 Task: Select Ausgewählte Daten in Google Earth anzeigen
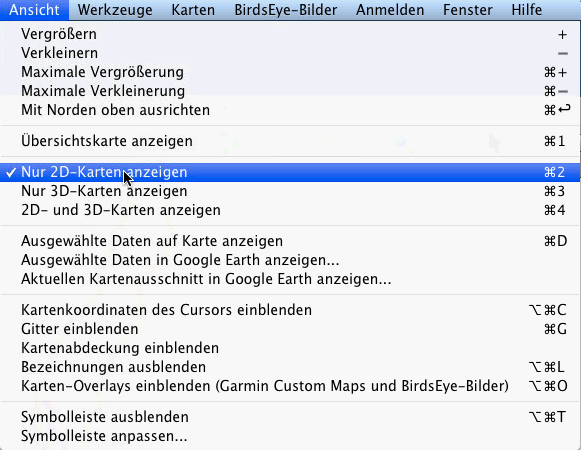(x=290, y=260)
